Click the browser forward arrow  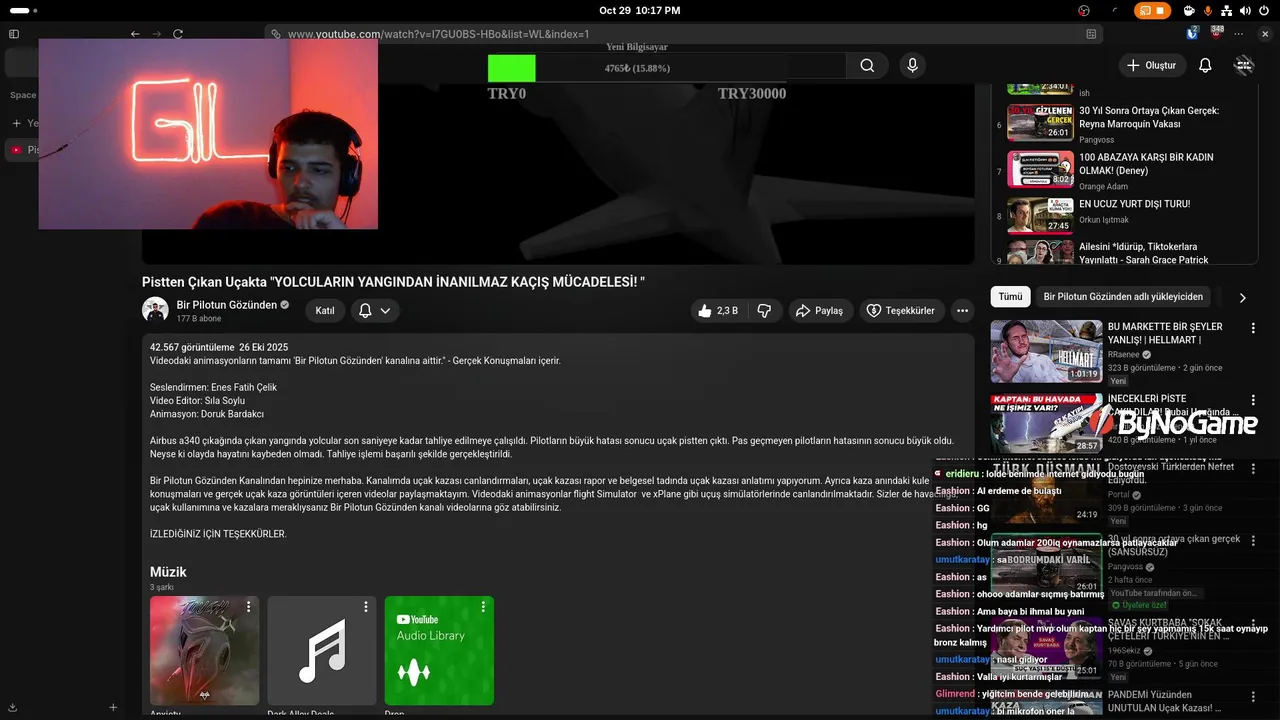tap(156, 33)
